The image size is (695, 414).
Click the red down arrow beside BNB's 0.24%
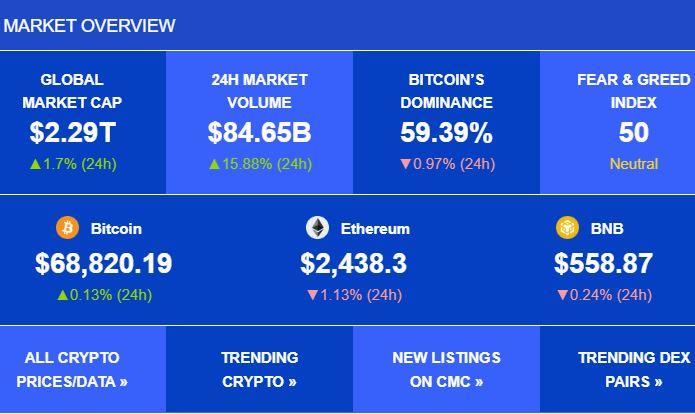(x=562, y=295)
